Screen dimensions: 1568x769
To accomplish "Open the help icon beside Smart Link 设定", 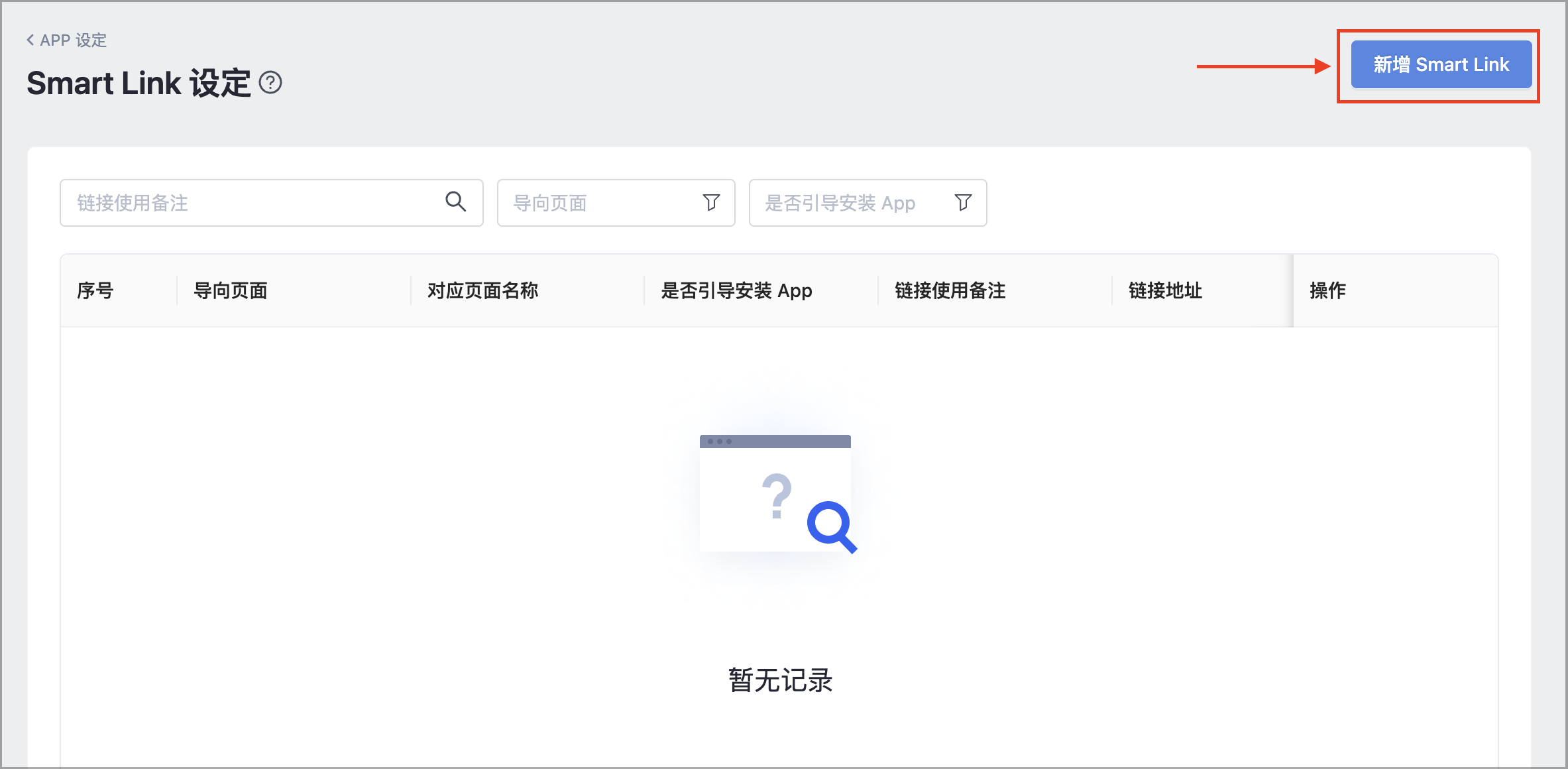I will click(270, 83).
